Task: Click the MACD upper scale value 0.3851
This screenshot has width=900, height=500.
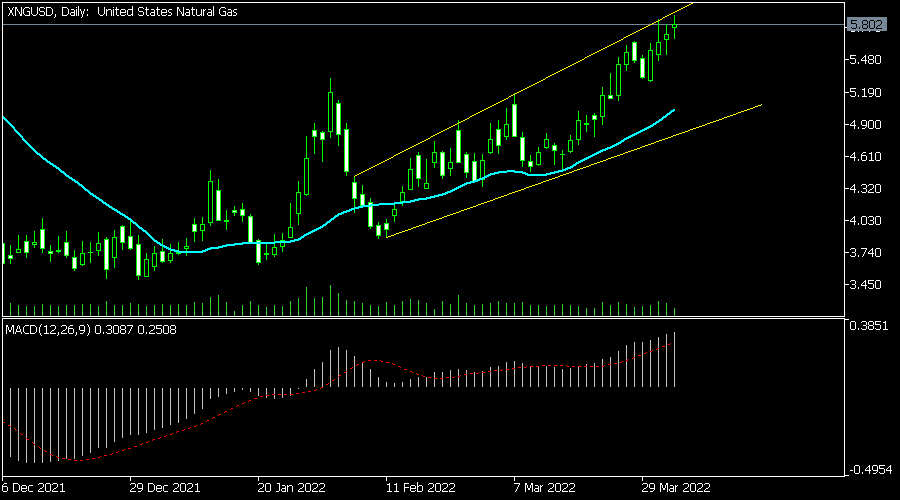Action: (x=868, y=325)
